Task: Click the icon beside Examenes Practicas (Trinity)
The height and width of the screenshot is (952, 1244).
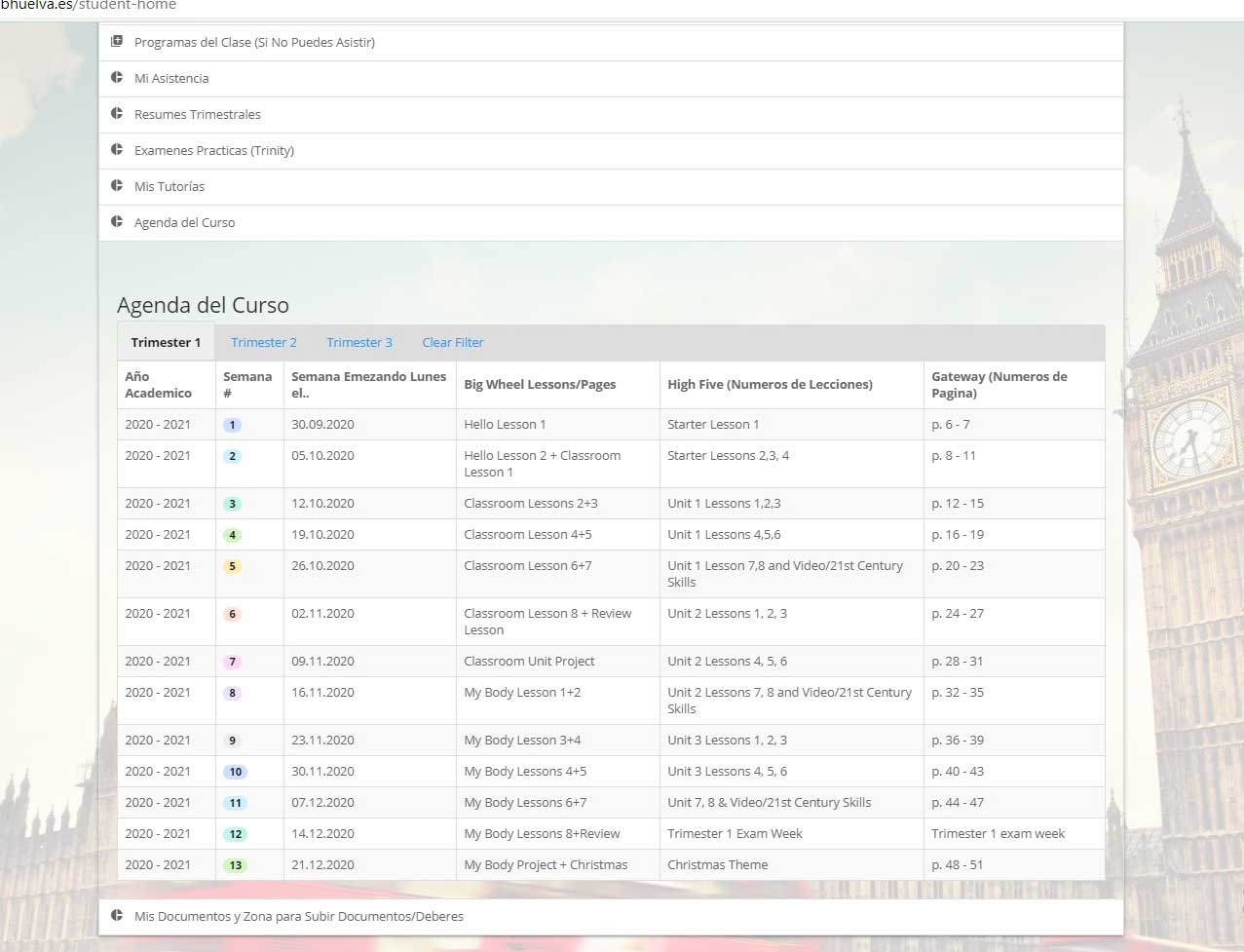Action: click(117, 150)
